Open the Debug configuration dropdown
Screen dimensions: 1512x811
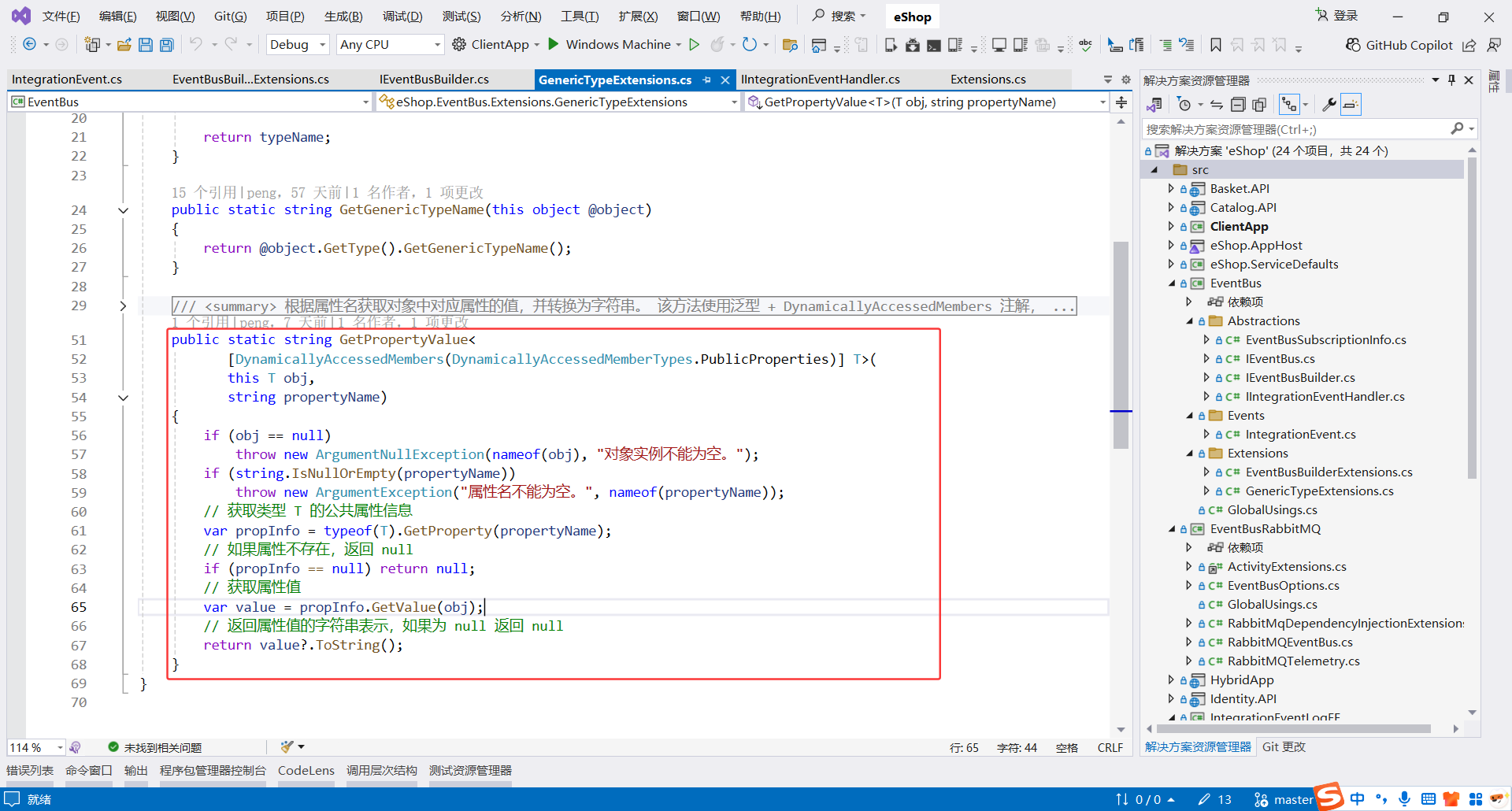[297, 44]
